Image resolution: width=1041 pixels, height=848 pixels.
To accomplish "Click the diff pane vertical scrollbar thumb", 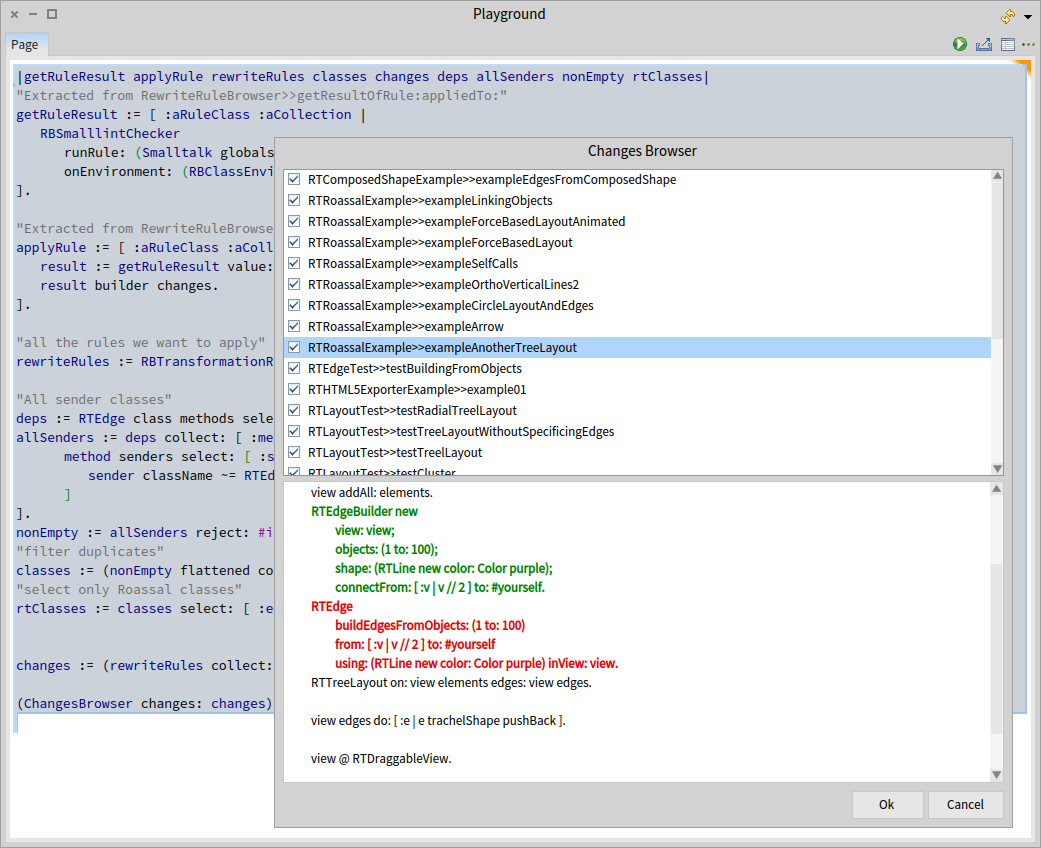I will click(x=997, y=649).
